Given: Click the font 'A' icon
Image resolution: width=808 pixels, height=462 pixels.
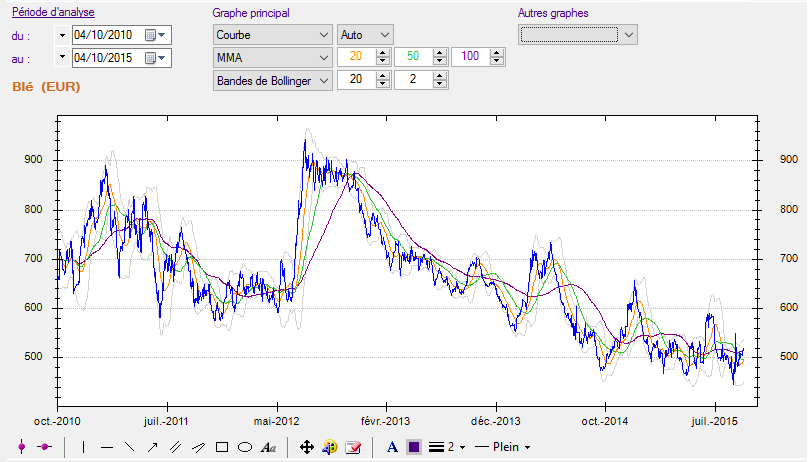Looking at the screenshot, I should (392, 447).
